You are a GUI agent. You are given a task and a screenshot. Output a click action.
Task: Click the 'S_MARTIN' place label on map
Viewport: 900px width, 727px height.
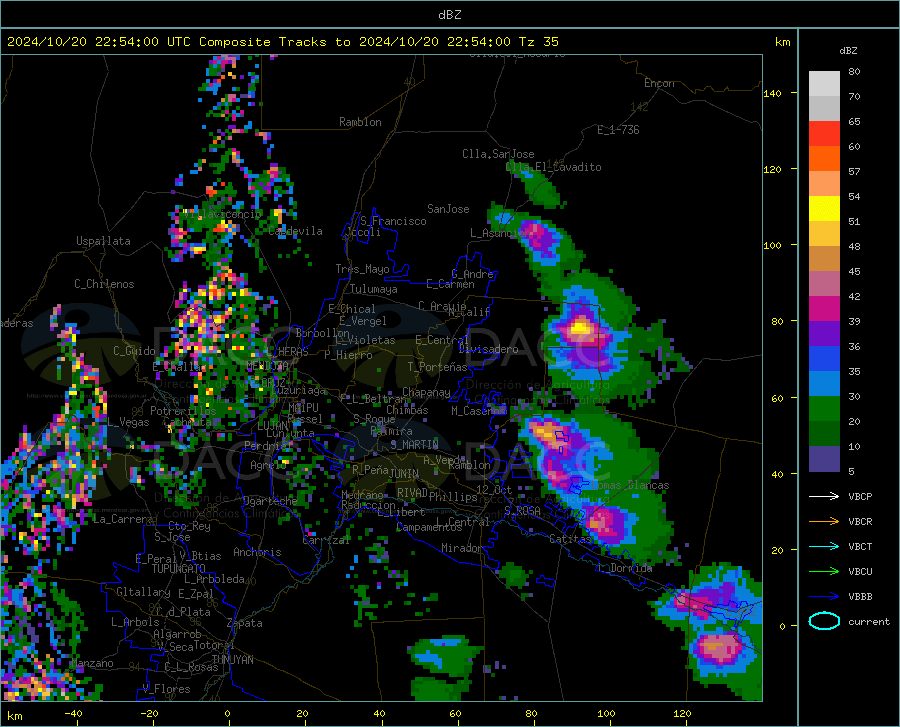[414, 445]
